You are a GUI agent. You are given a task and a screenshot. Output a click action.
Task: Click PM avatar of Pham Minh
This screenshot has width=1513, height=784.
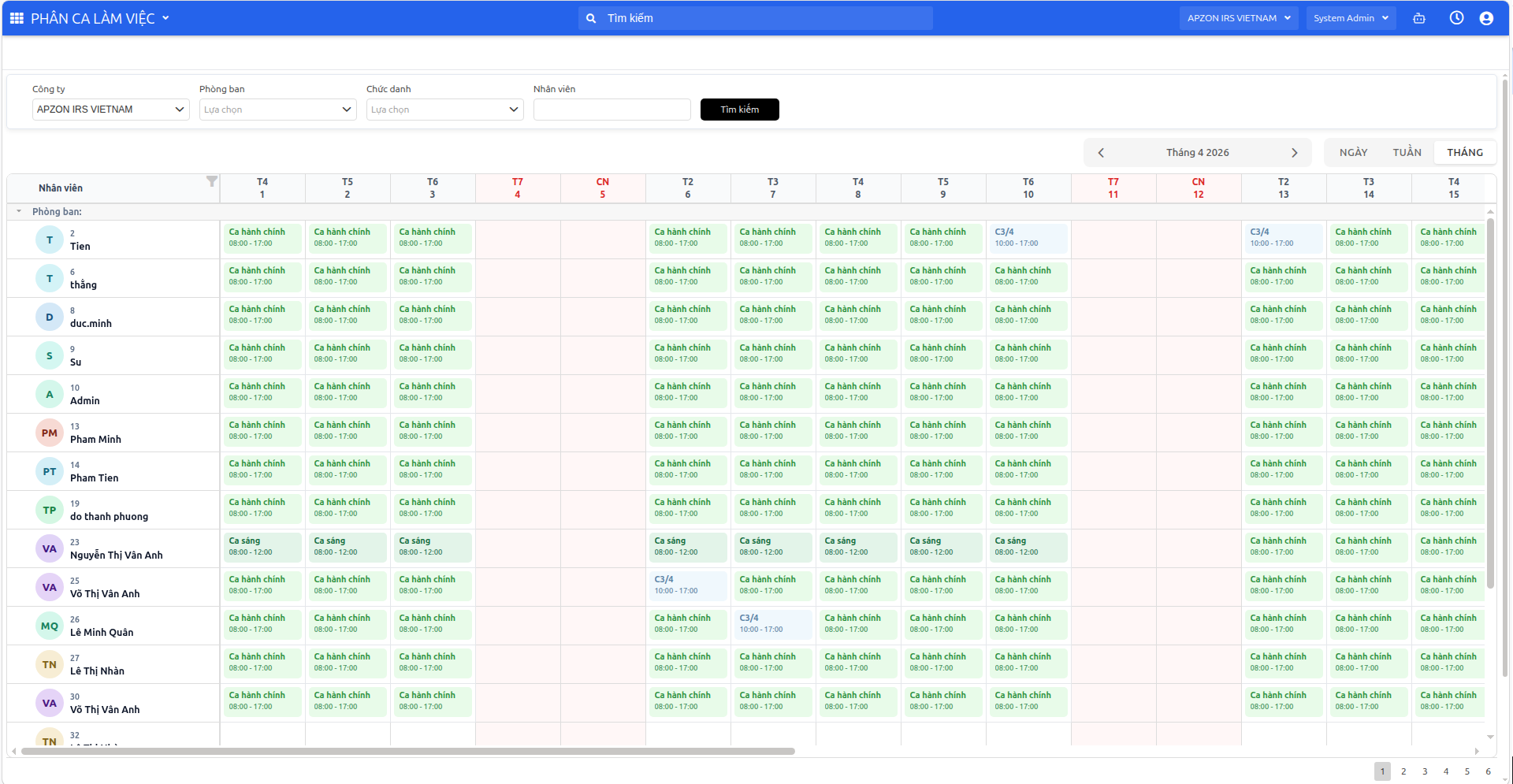click(x=50, y=433)
